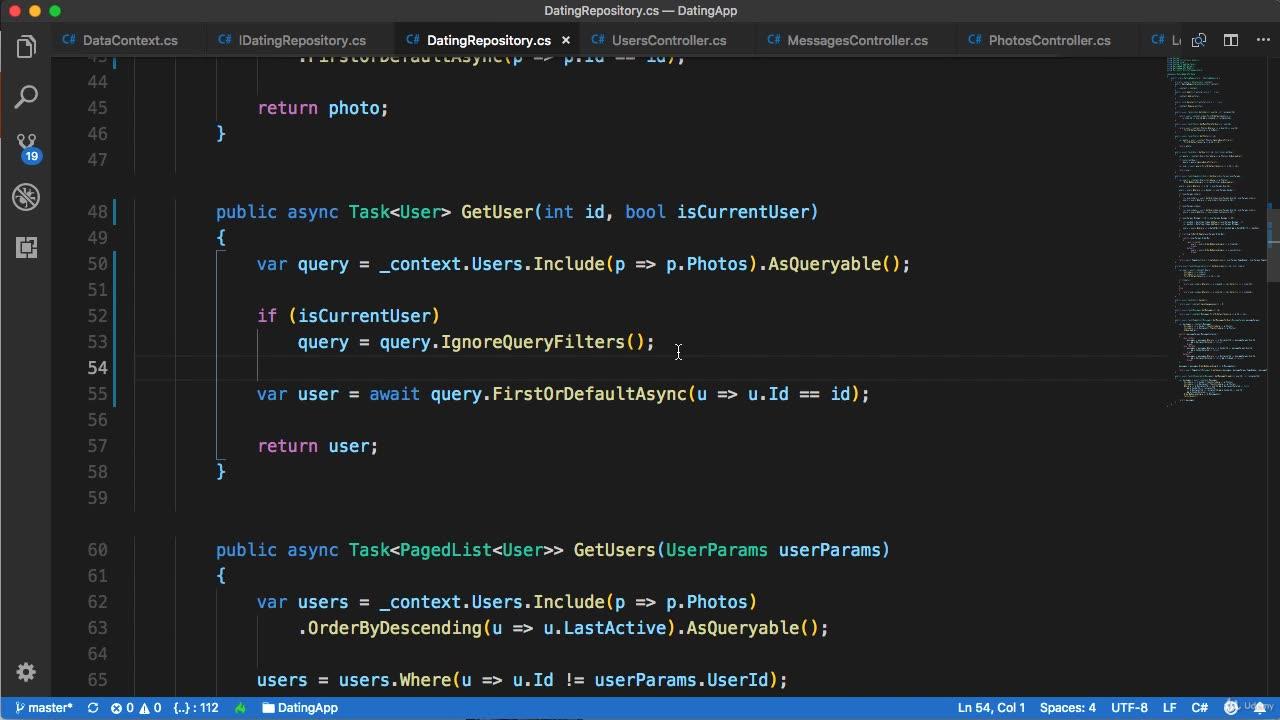Click 'return photo;' on line 45
This screenshot has height=720, width=1280.
click(x=323, y=108)
